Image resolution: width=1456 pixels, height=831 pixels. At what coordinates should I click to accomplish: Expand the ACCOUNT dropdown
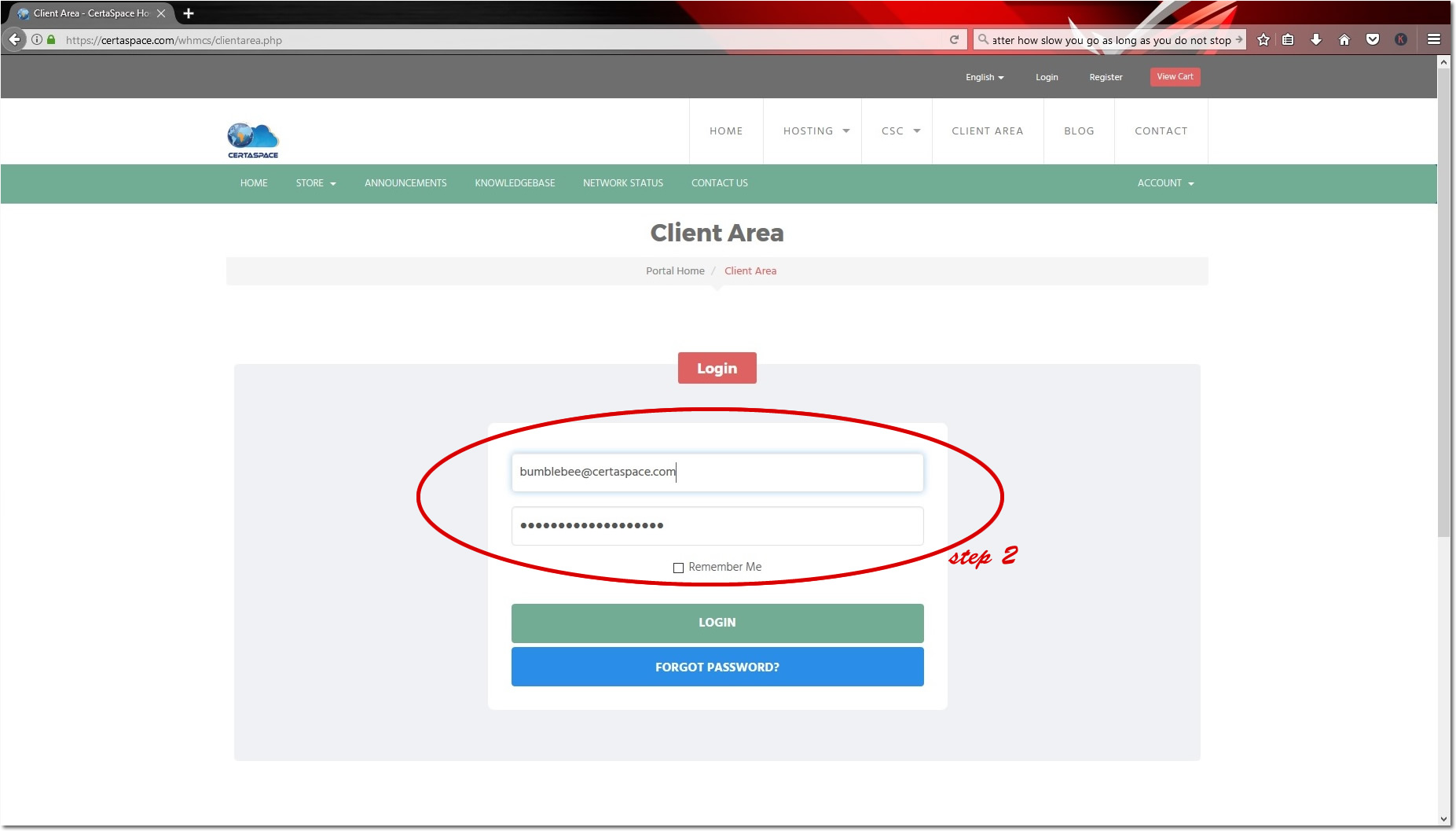1166,183
